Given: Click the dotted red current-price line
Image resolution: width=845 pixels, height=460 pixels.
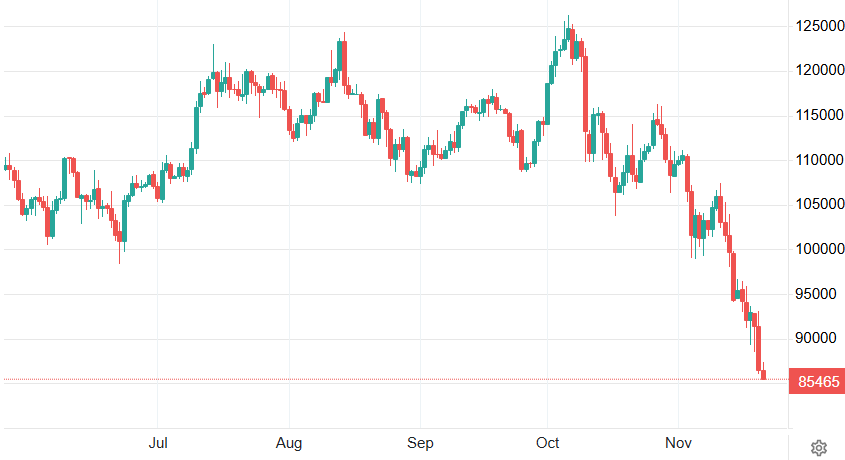Looking at the screenshot, I should (x=400, y=380).
